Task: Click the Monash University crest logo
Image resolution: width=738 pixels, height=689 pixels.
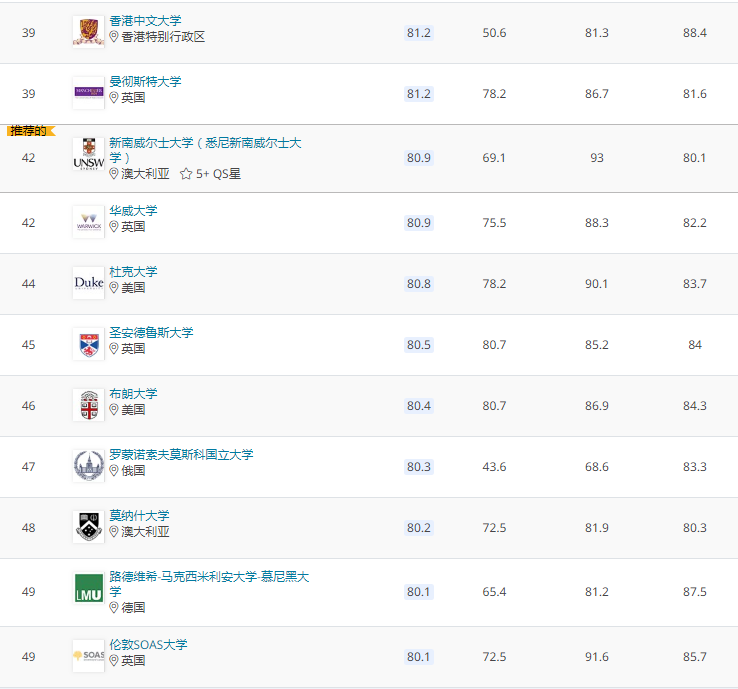Action: (88, 527)
